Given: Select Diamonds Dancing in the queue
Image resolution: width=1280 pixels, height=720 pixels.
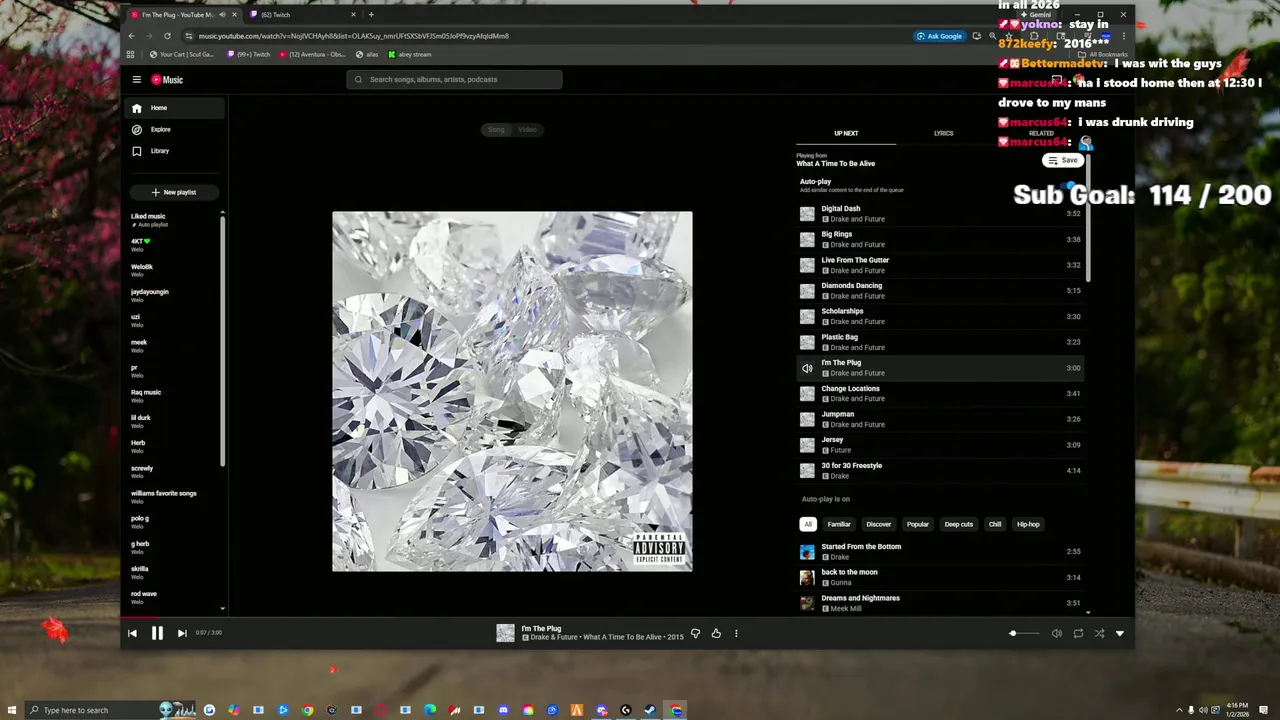Looking at the screenshot, I should pyautogui.click(x=940, y=291).
